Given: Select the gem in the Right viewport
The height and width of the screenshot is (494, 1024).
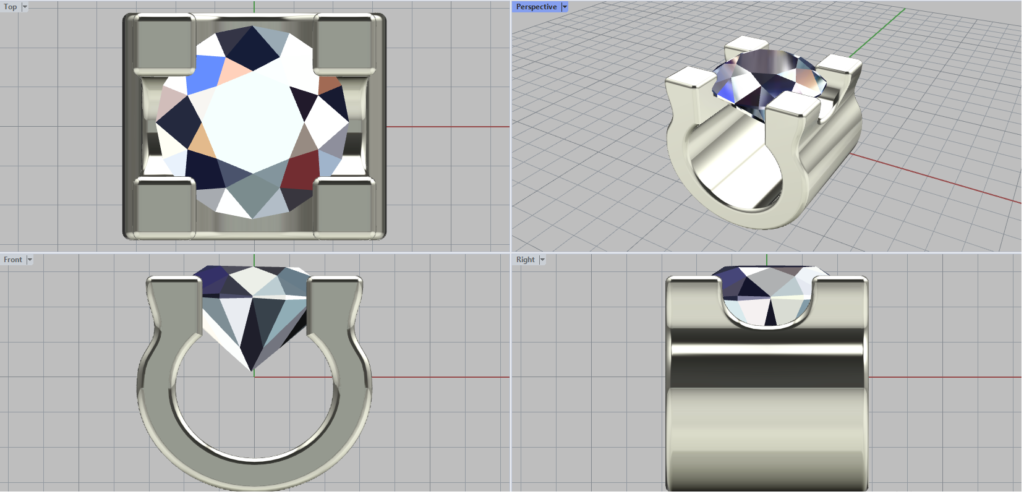Looking at the screenshot, I should click(765, 295).
